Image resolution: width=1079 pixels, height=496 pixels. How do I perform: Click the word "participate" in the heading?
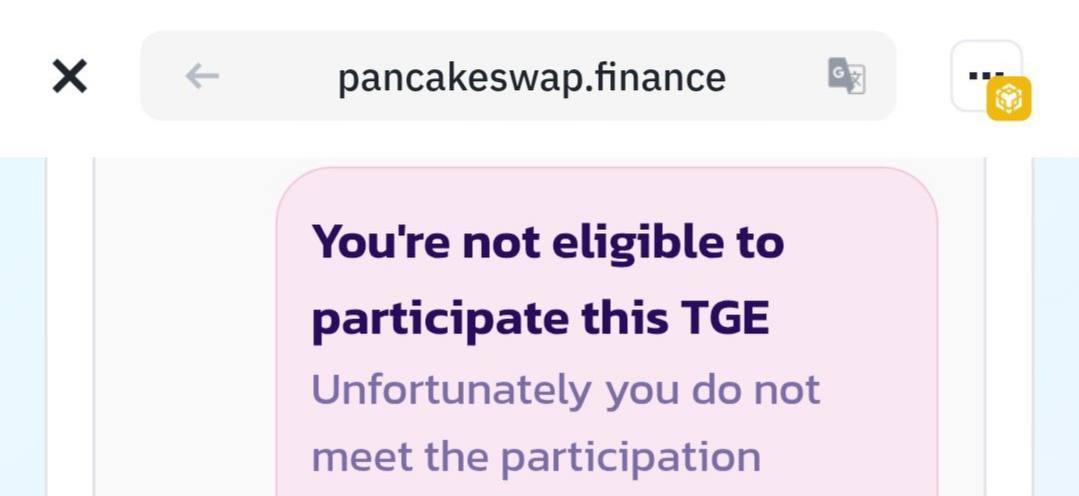pos(440,321)
